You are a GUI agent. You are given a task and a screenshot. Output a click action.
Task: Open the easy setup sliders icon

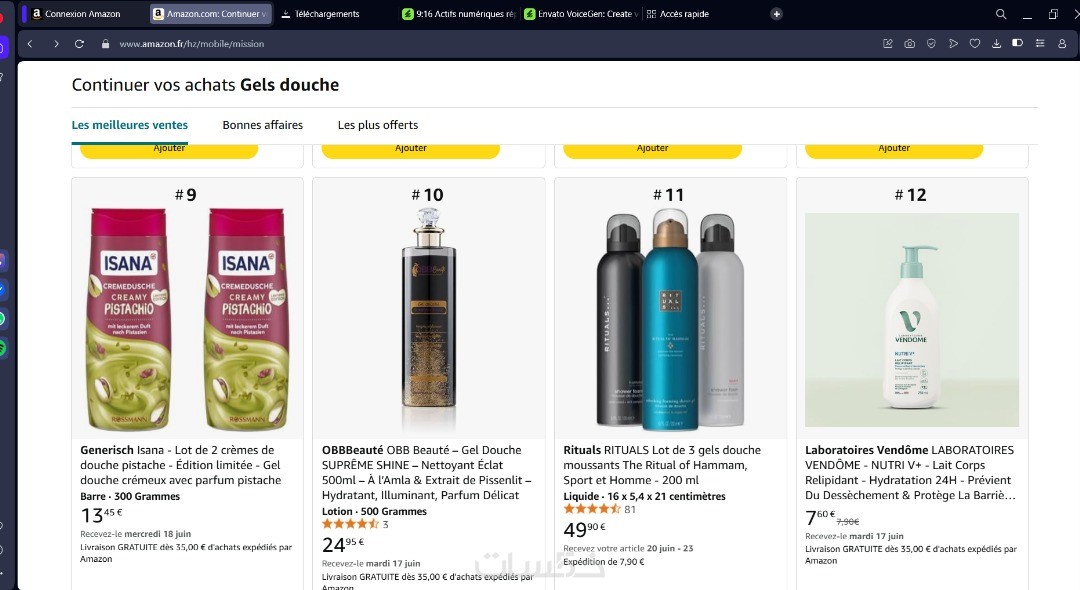(1040, 44)
